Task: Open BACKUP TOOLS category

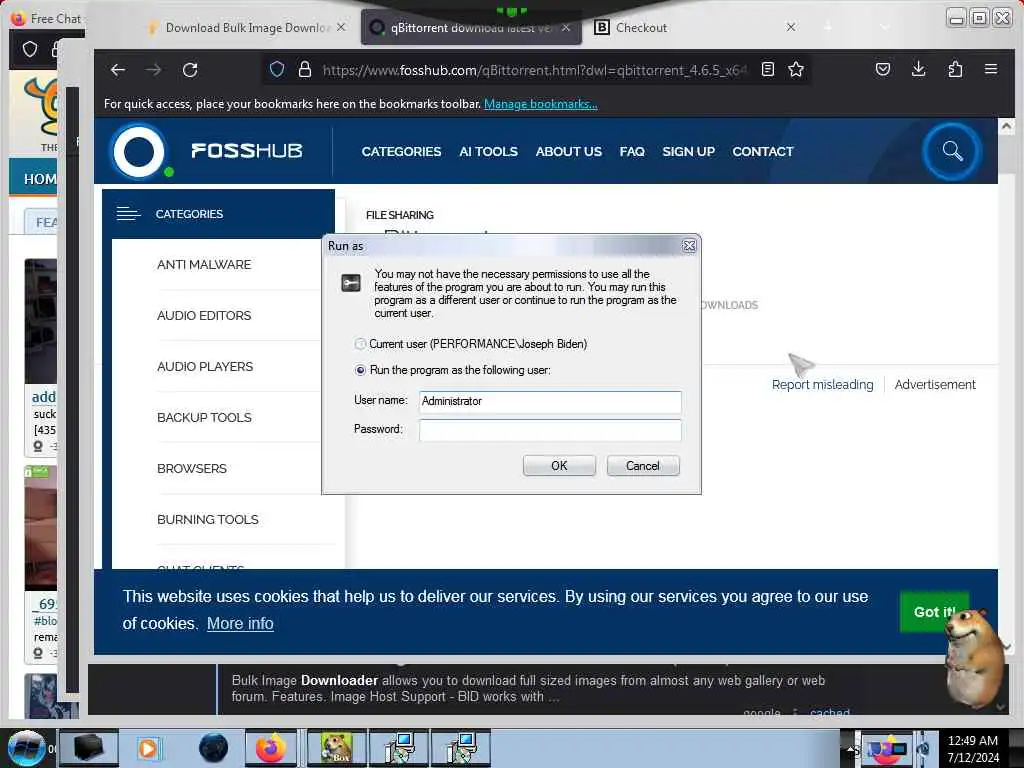Action: 204,417
